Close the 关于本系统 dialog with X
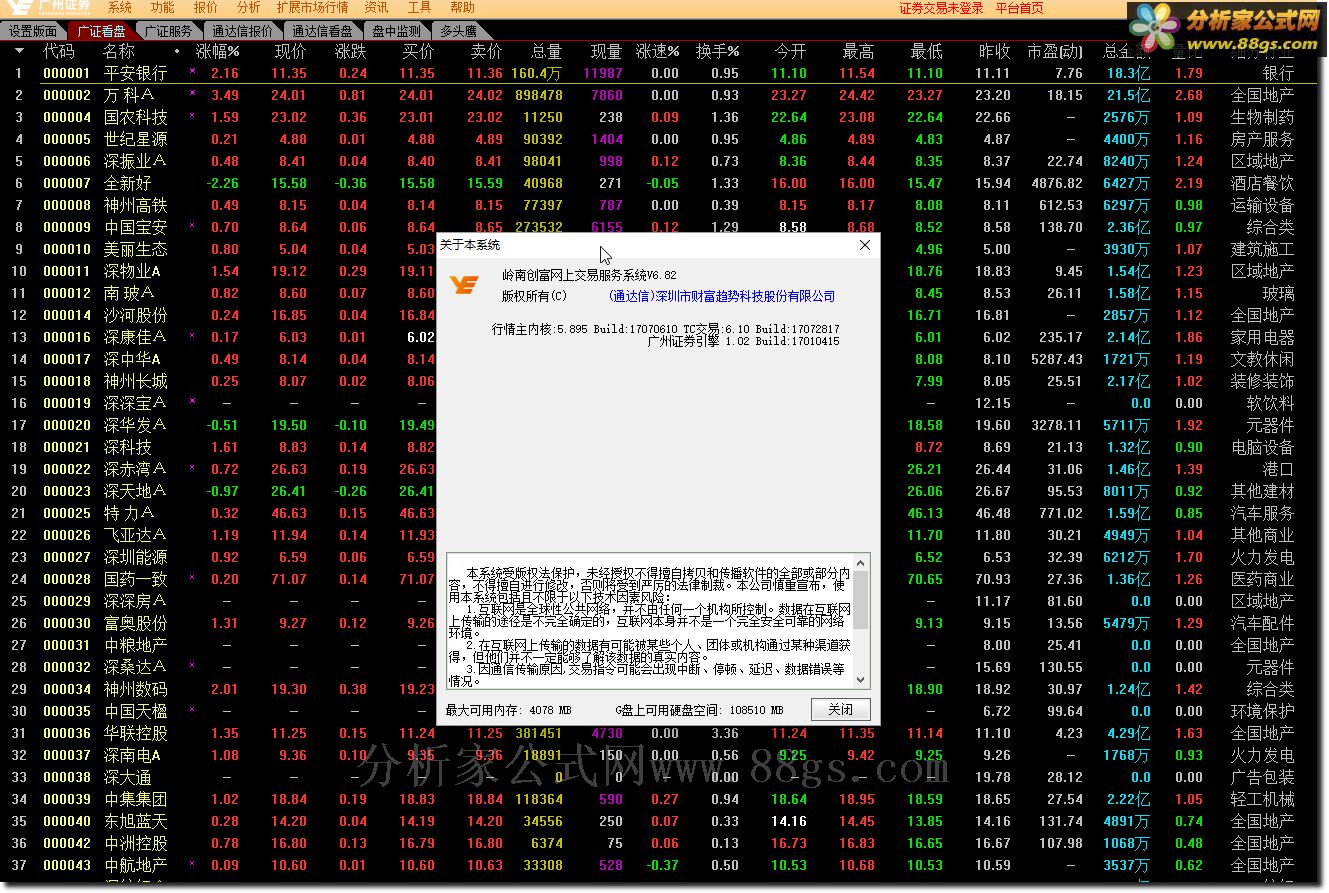Image resolution: width=1329 pixels, height=893 pixels. click(865, 245)
